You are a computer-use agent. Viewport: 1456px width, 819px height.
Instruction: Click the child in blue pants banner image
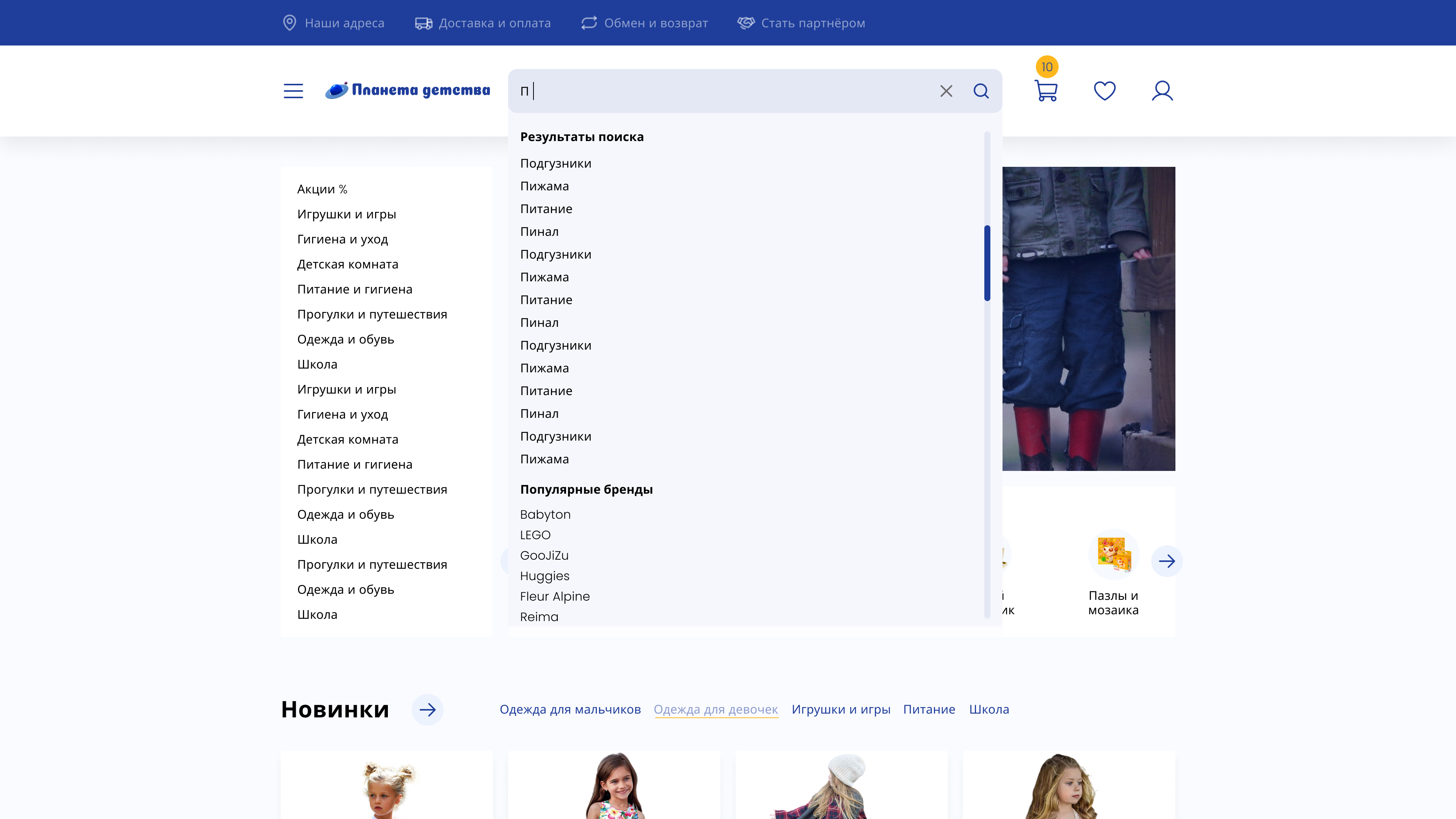pos(1089,318)
